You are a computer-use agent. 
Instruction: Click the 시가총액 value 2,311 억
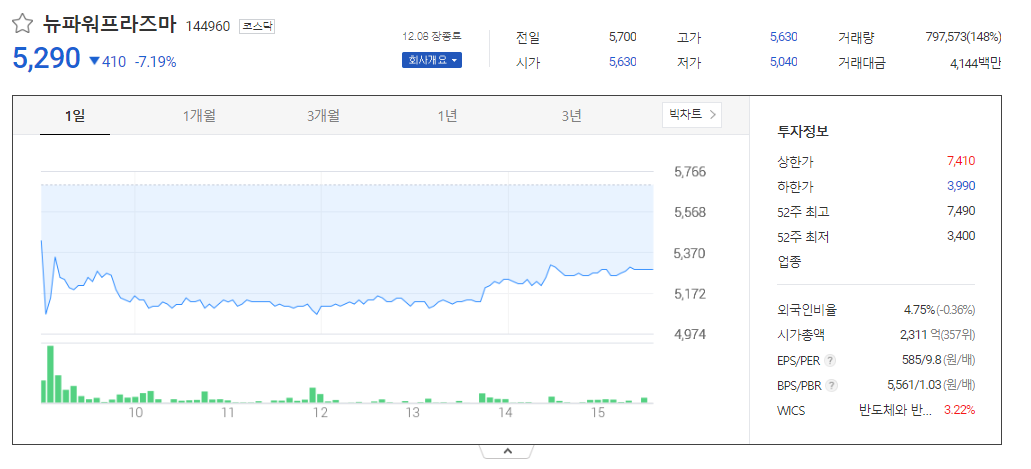click(920, 335)
